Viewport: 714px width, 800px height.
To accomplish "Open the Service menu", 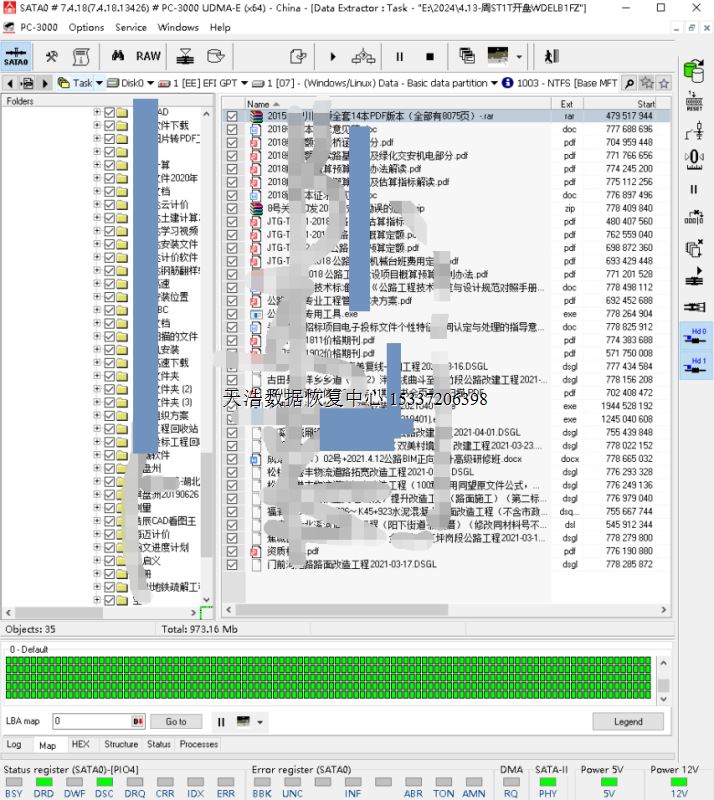I will pyautogui.click(x=131, y=27).
